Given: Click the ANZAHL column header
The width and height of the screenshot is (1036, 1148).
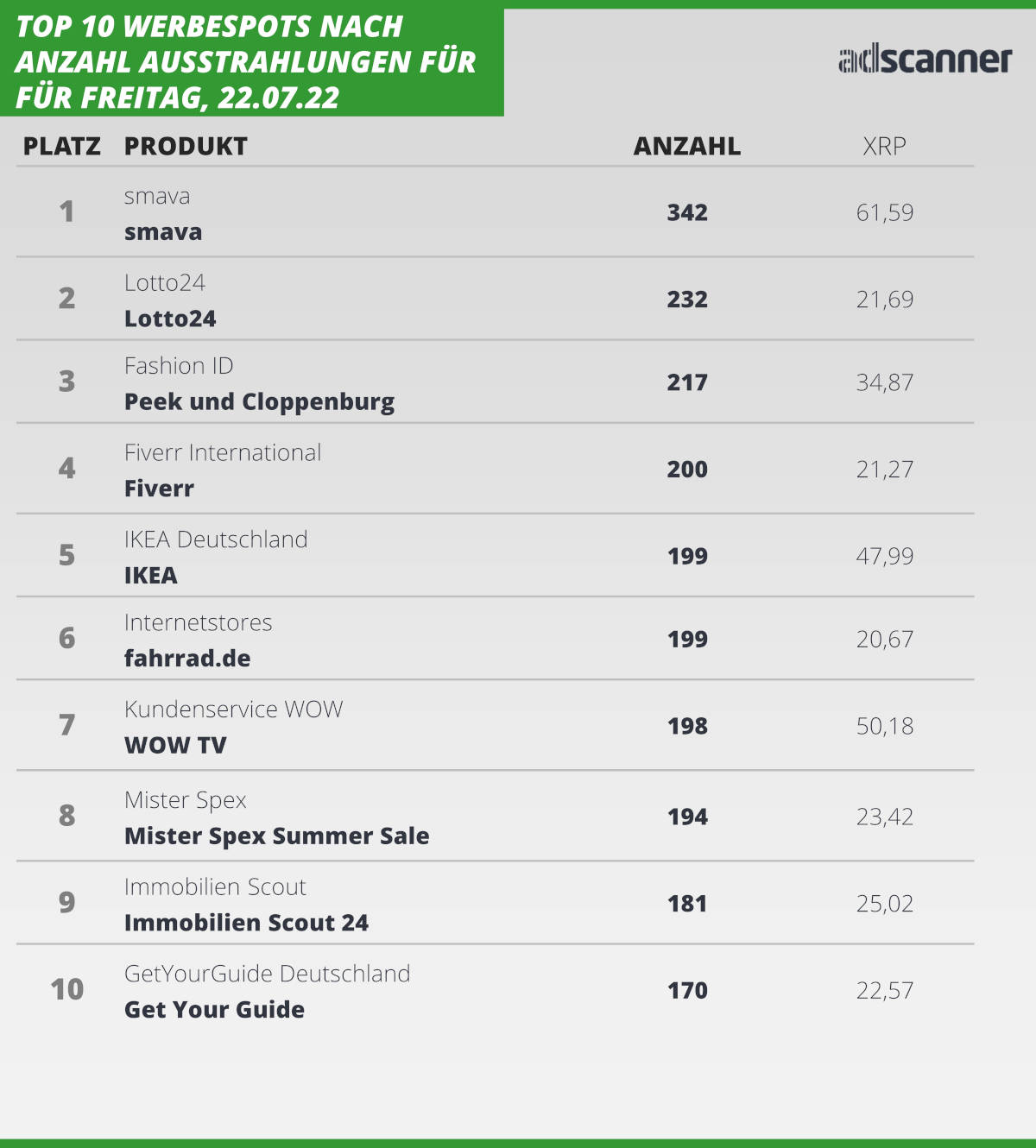Looking at the screenshot, I should click(x=687, y=147).
